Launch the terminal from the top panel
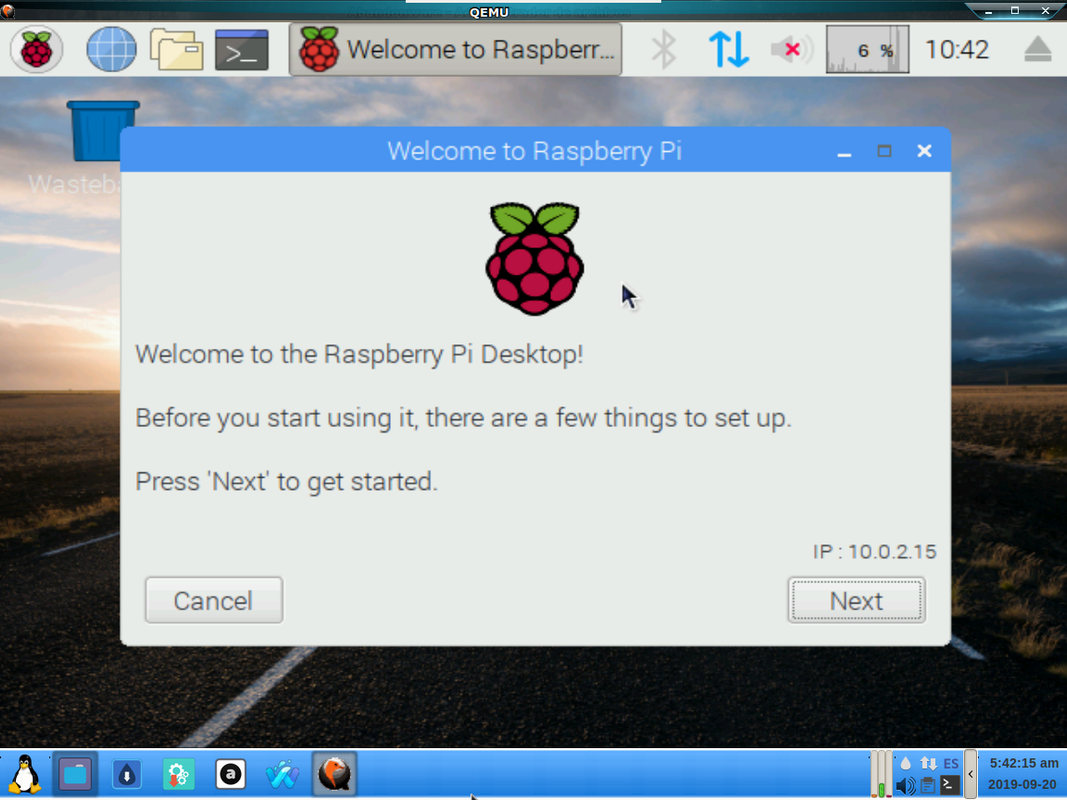1067x800 pixels. [x=242, y=50]
